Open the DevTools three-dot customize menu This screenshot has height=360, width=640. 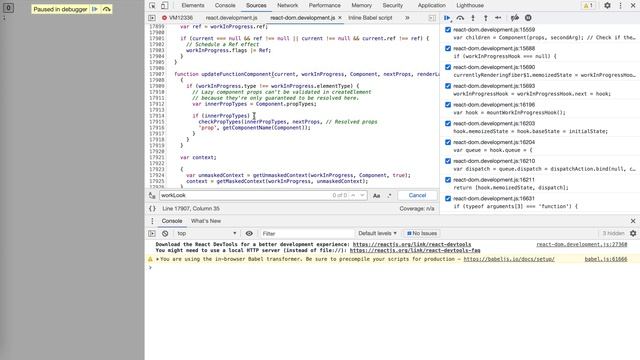[x=620, y=6]
